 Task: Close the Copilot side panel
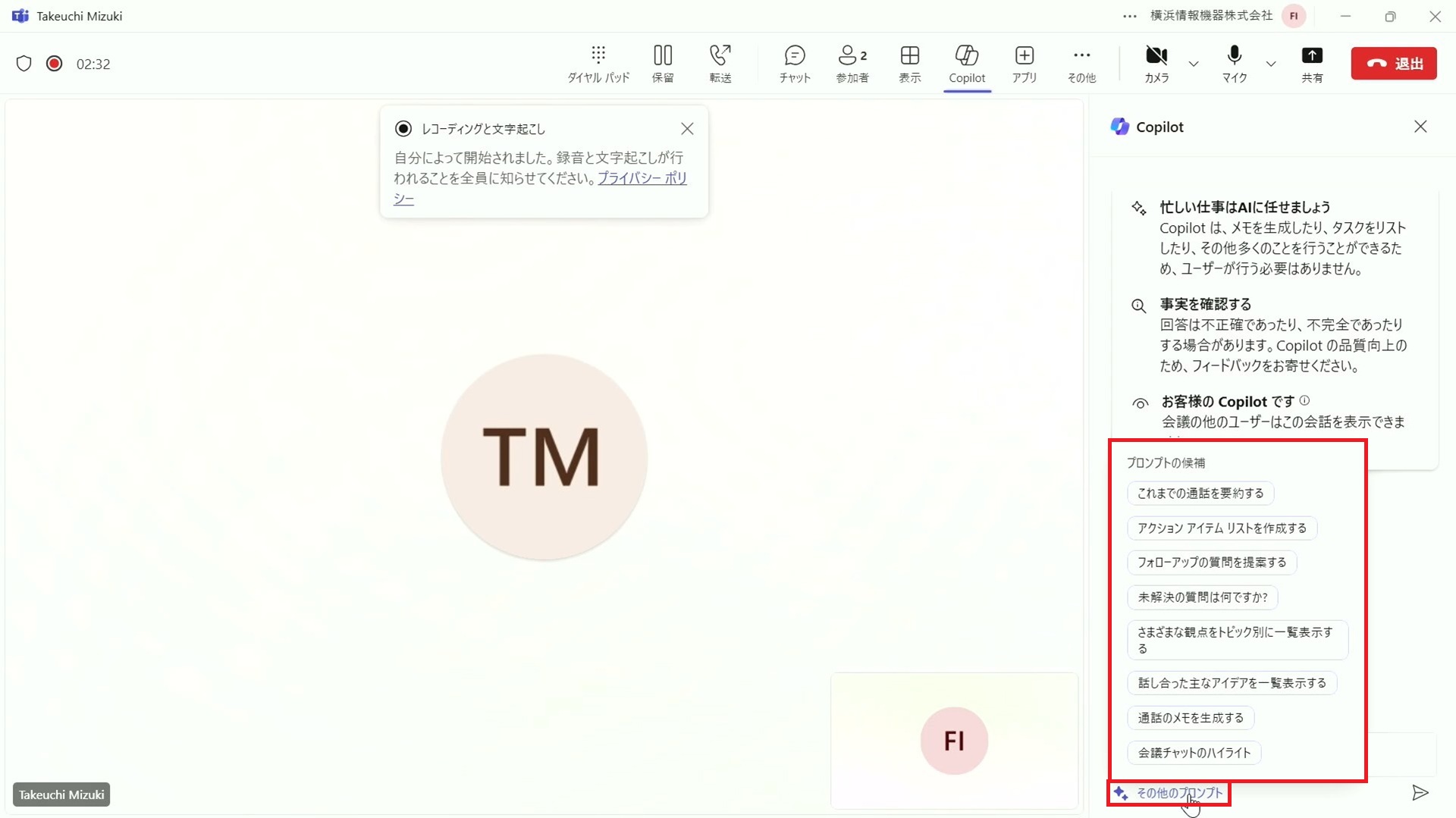1420,127
